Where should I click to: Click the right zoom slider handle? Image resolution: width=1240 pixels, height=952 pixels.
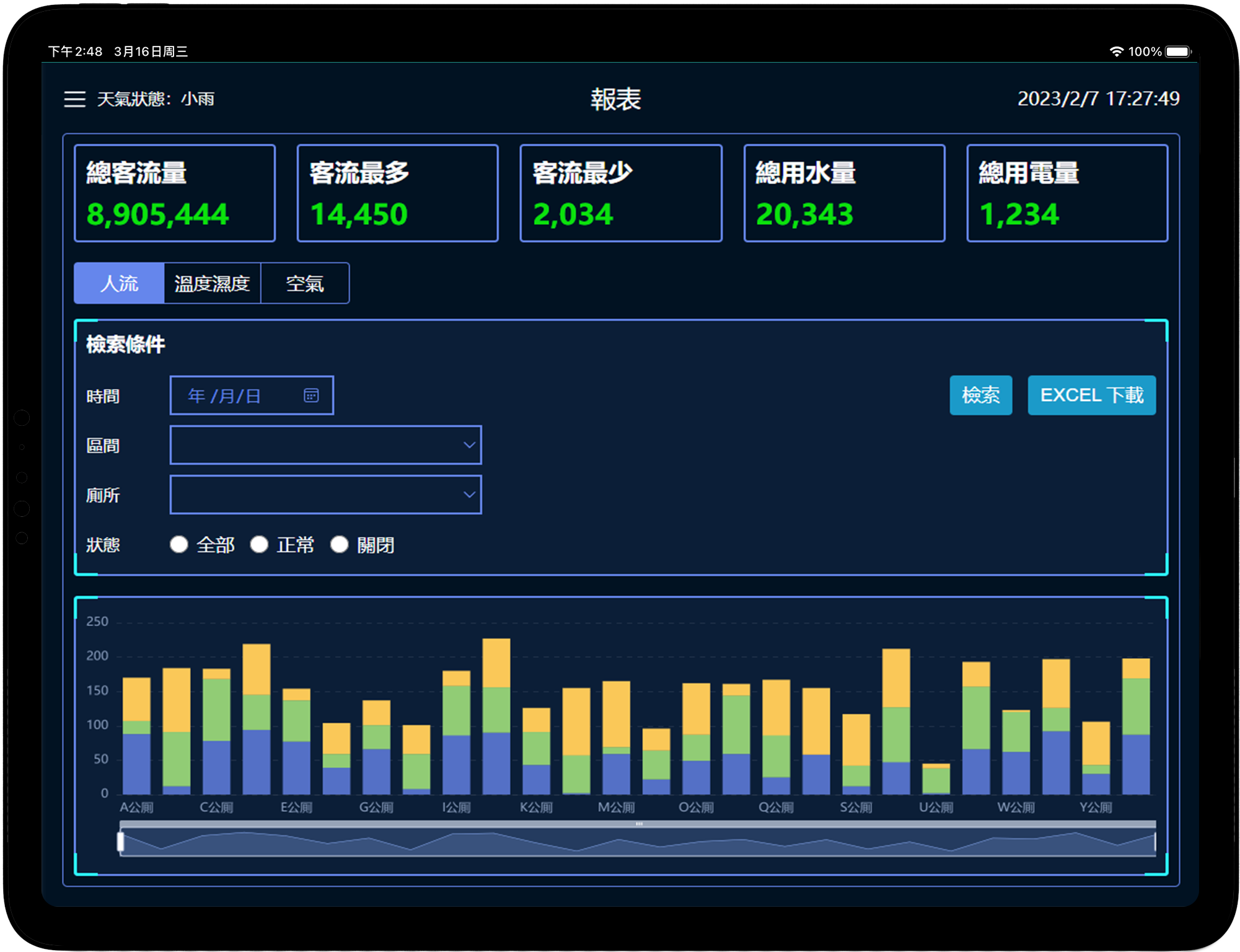coord(1155,842)
